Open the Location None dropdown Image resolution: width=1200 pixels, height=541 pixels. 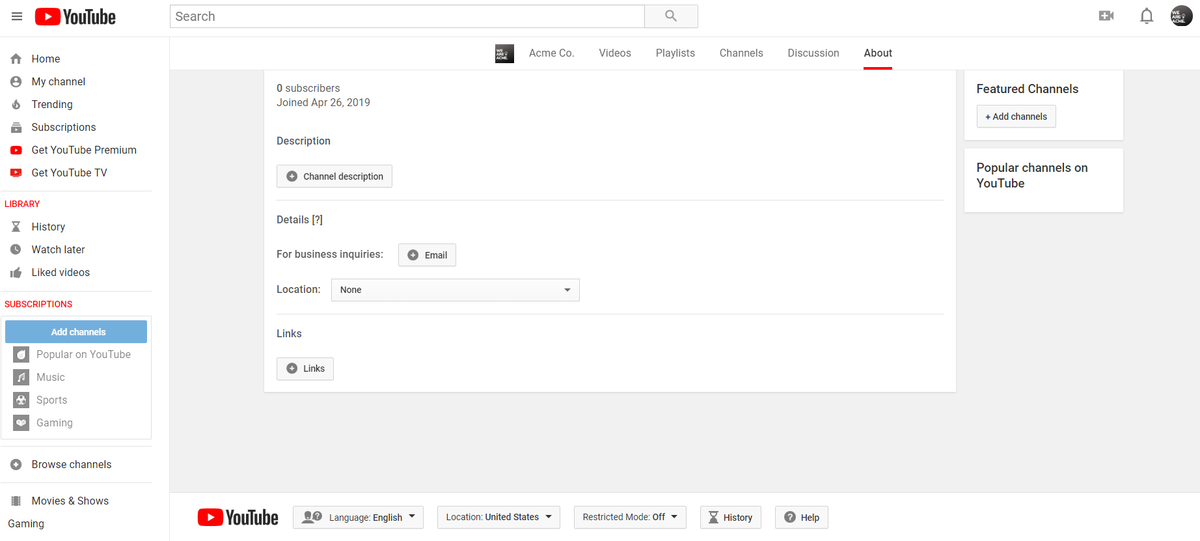point(455,290)
